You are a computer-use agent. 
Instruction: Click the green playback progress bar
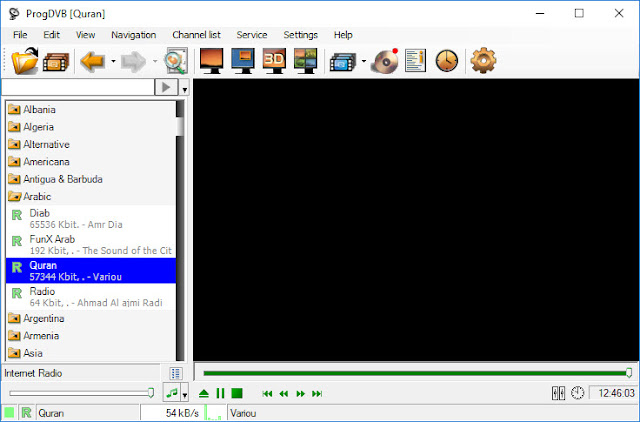pos(416,373)
